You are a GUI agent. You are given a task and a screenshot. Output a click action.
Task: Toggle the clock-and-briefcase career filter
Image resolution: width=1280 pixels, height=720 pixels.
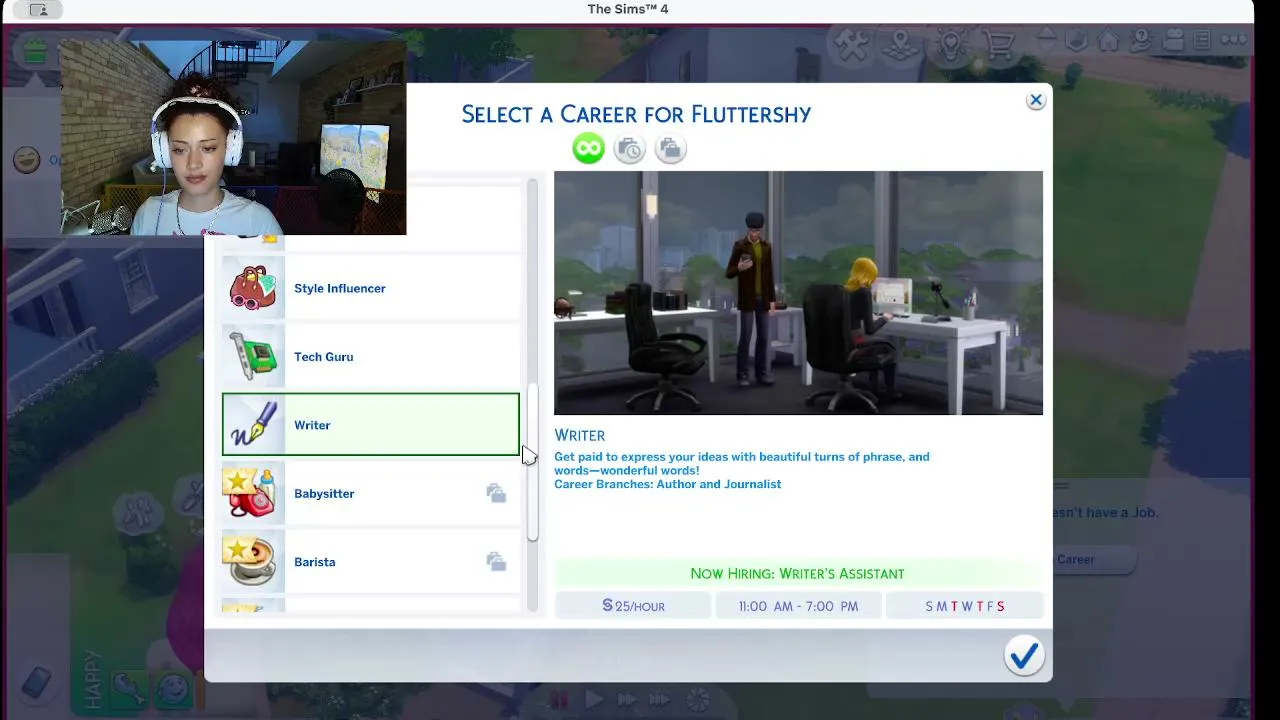[630, 149]
